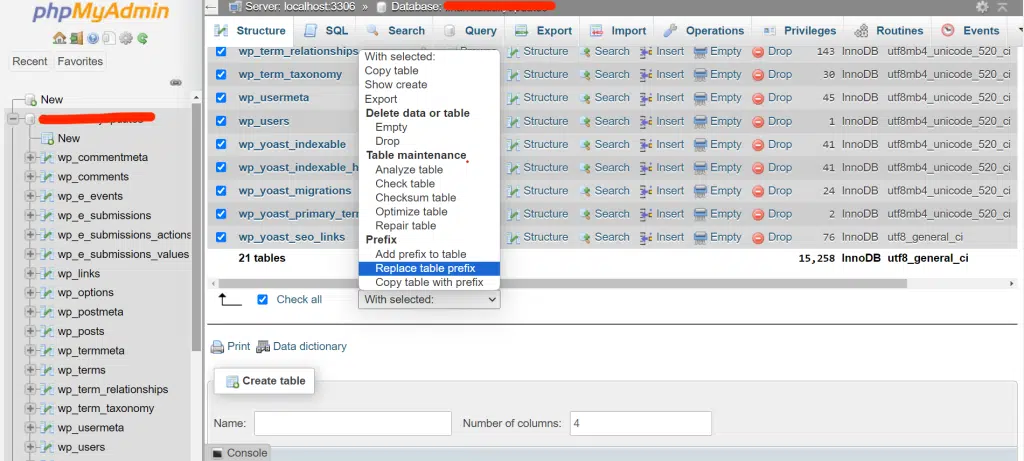The image size is (1024, 461).
Task: Click the log out door icon
Action: (76, 39)
